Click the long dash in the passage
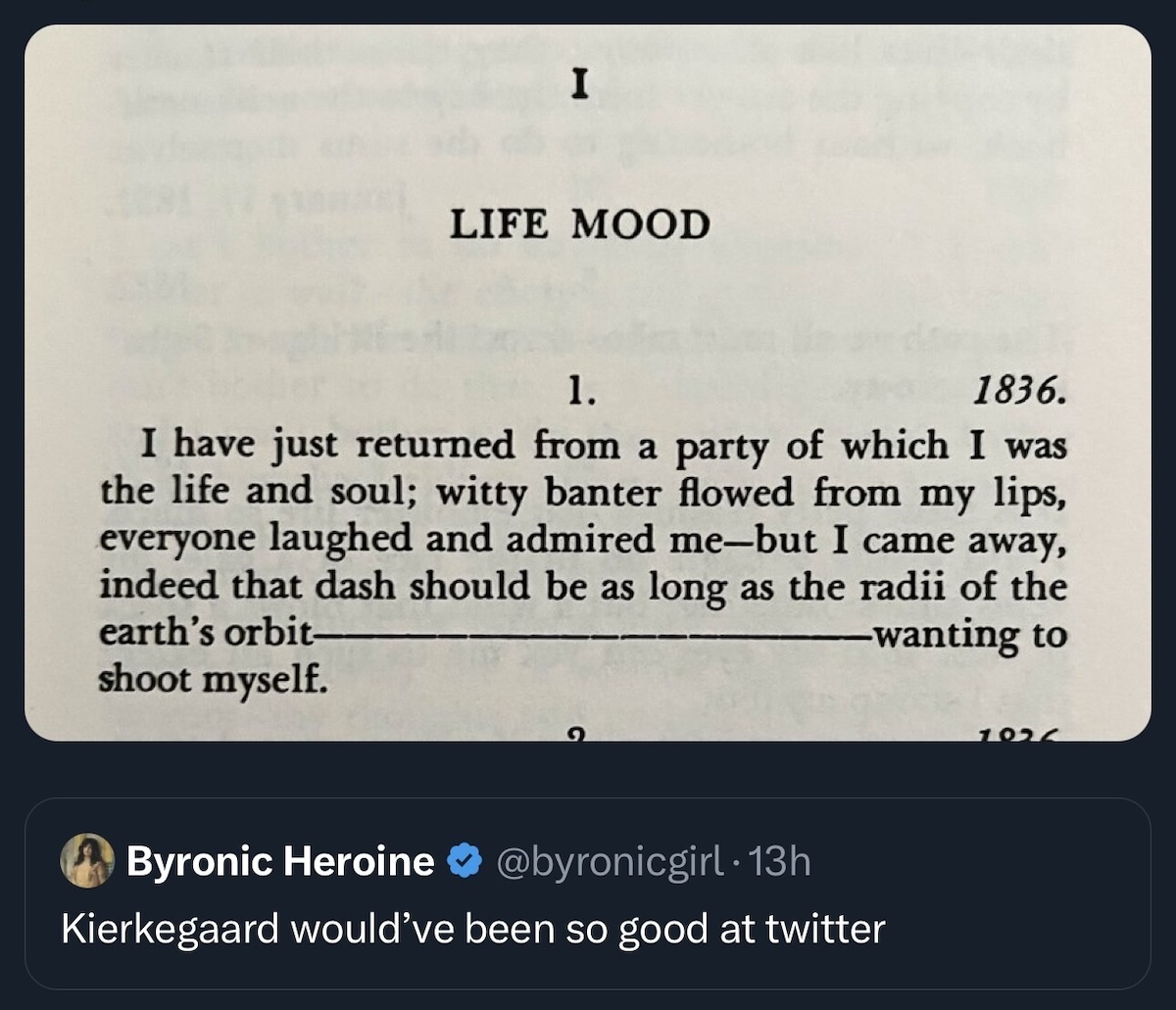 (x=588, y=635)
